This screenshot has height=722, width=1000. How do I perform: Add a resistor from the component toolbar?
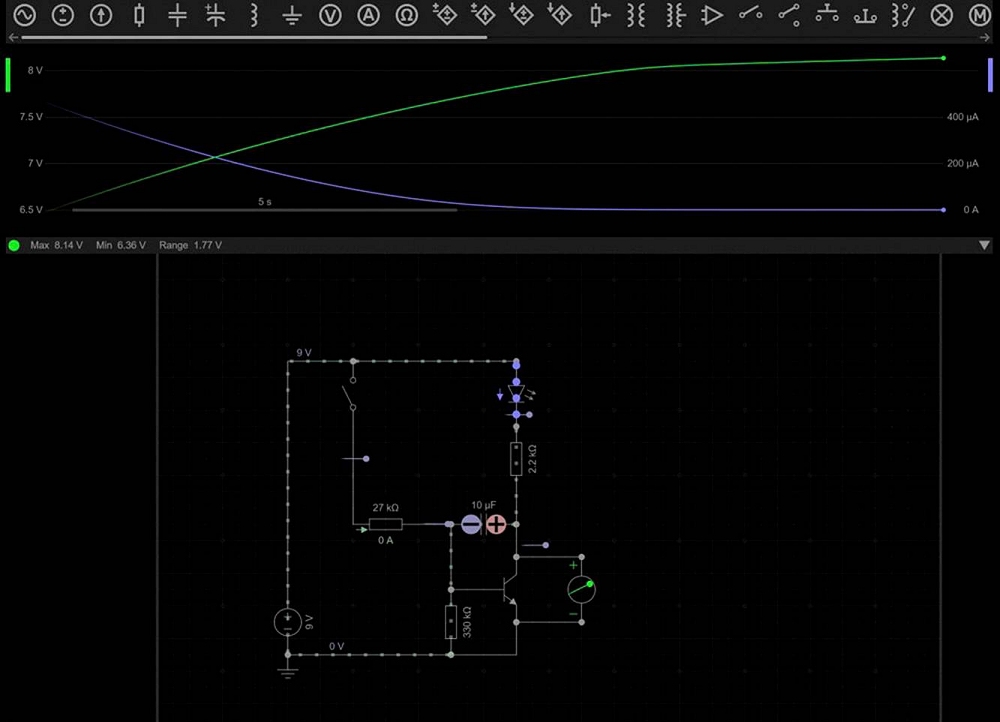pyautogui.click(x=139, y=15)
